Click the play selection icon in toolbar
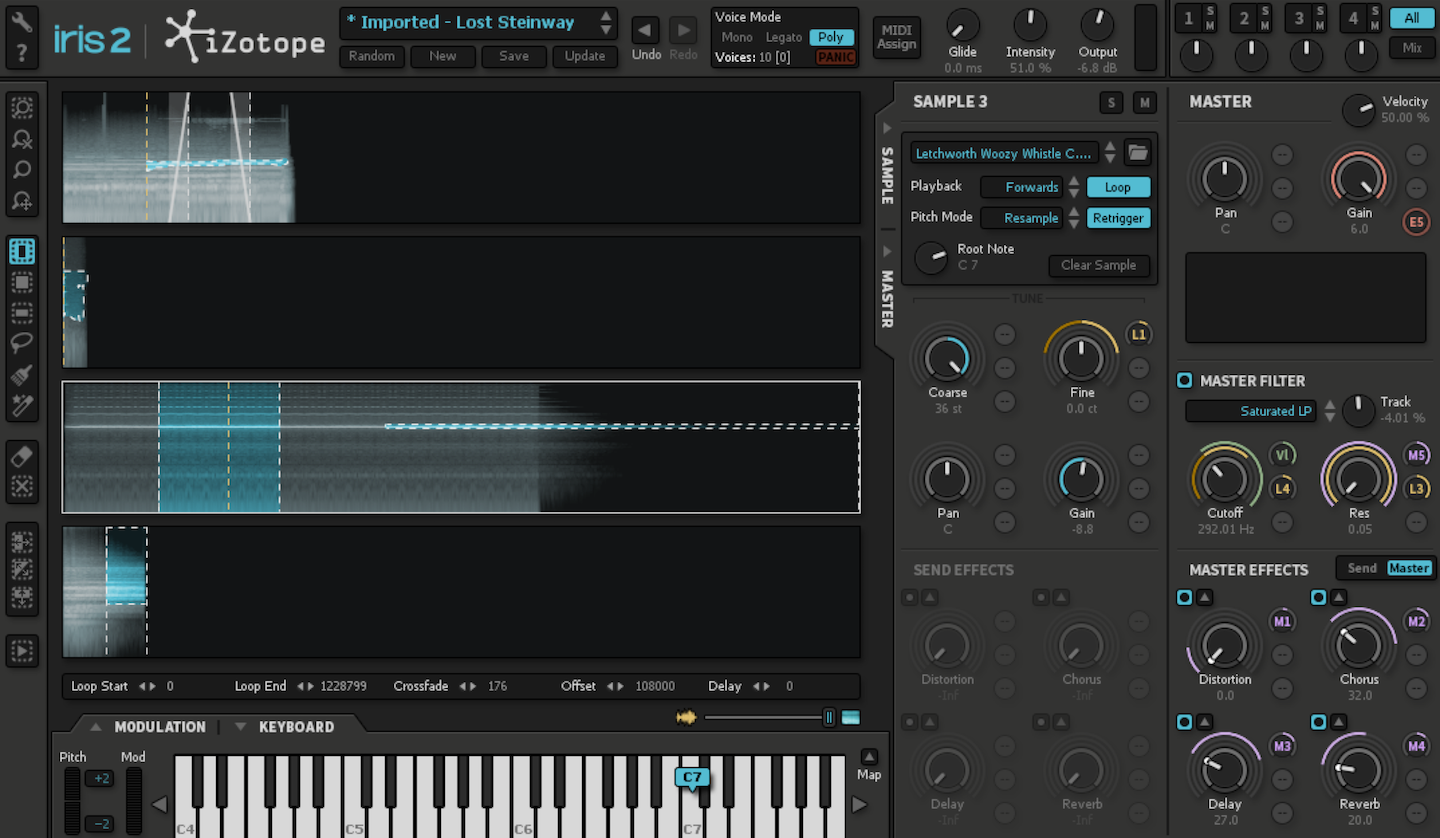This screenshot has height=838, width=1440. point(22,651)
